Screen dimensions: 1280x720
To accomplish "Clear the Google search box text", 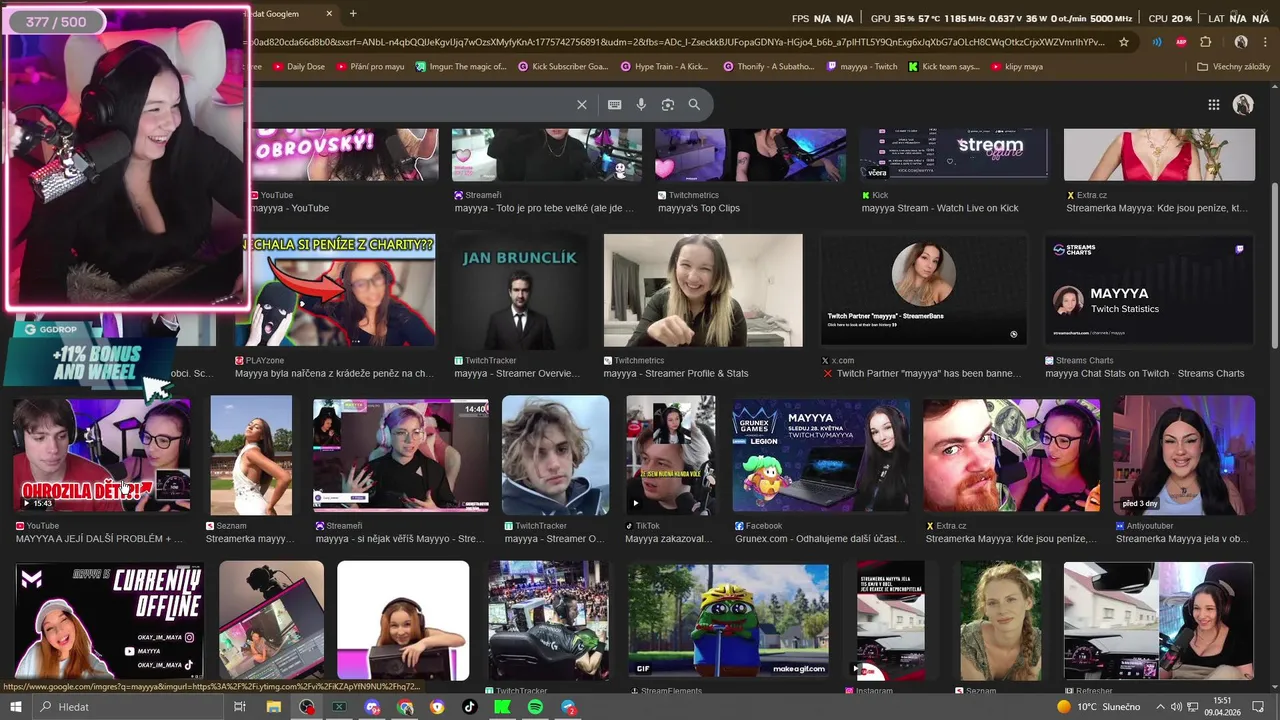I will point(582,105).
